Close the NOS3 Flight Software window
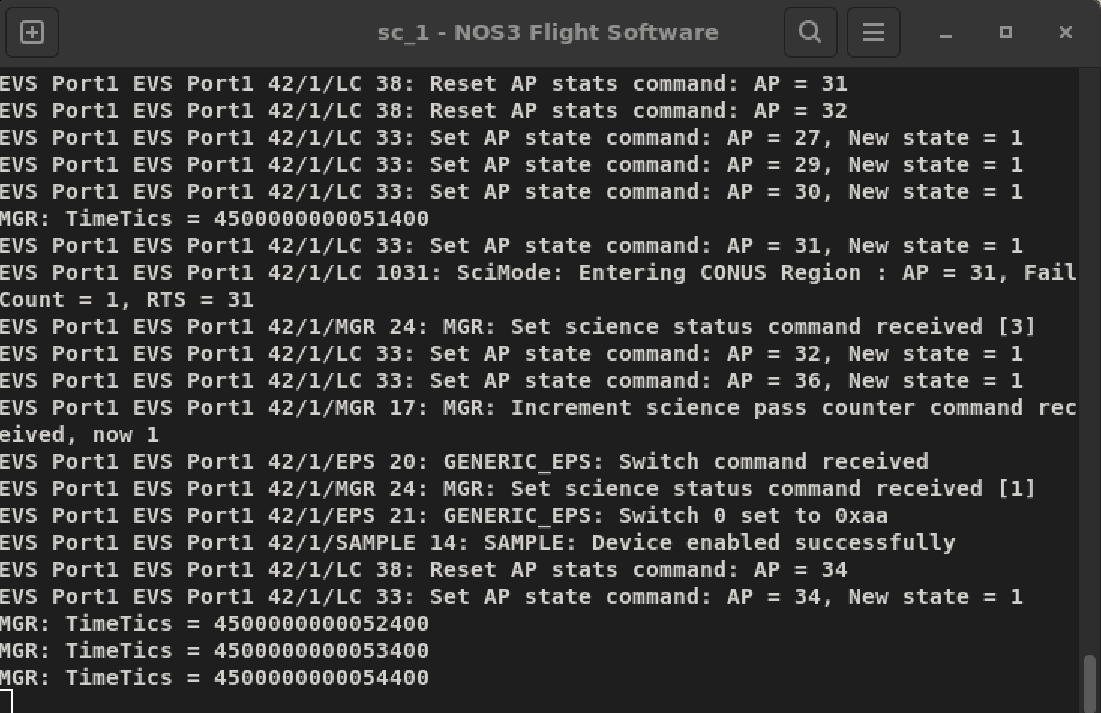Image resolution: width=1101 pixels, height=713 pixels. (x=1065, y=32)
